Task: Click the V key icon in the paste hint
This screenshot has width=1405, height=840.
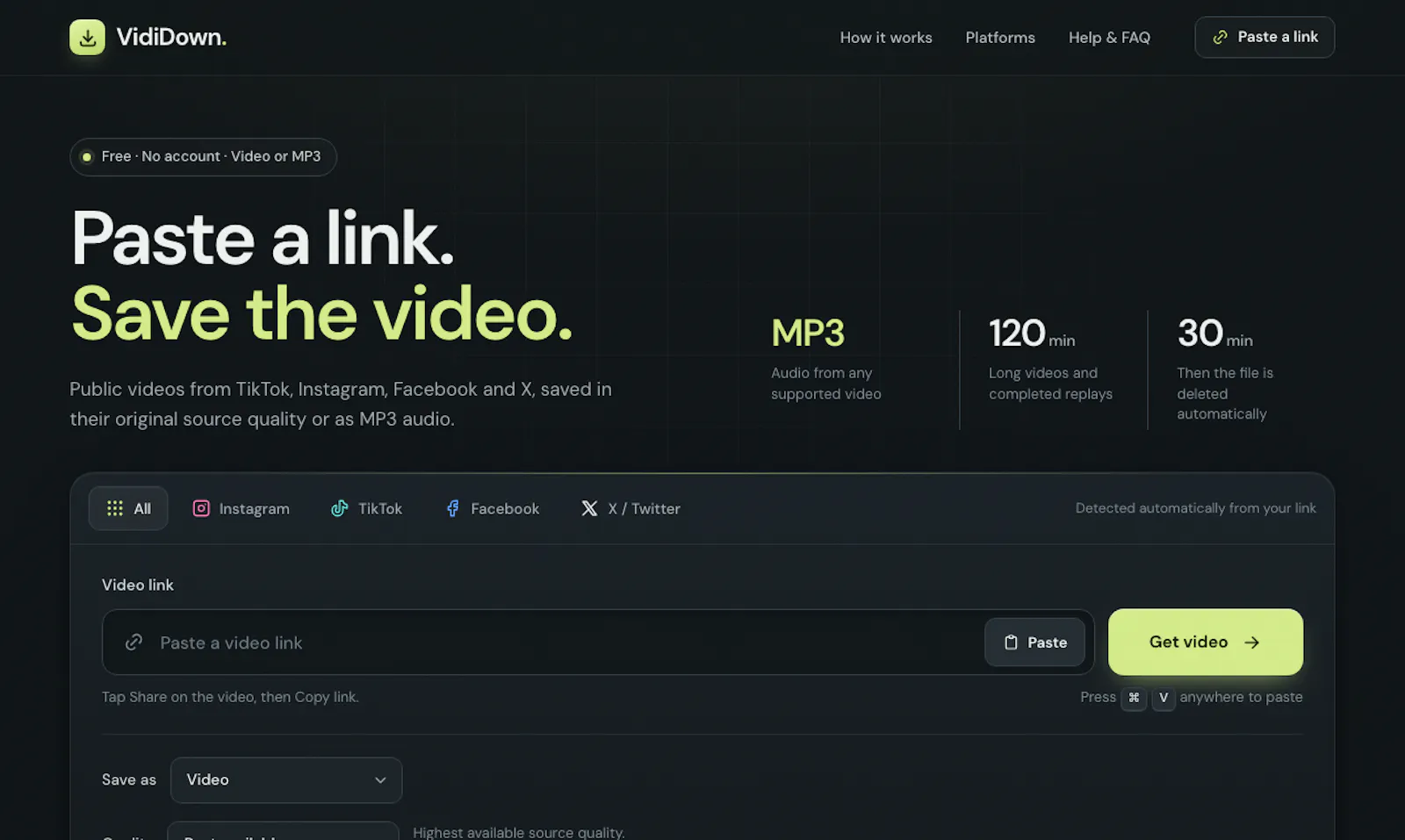Action: click(x=1164, y=698)
